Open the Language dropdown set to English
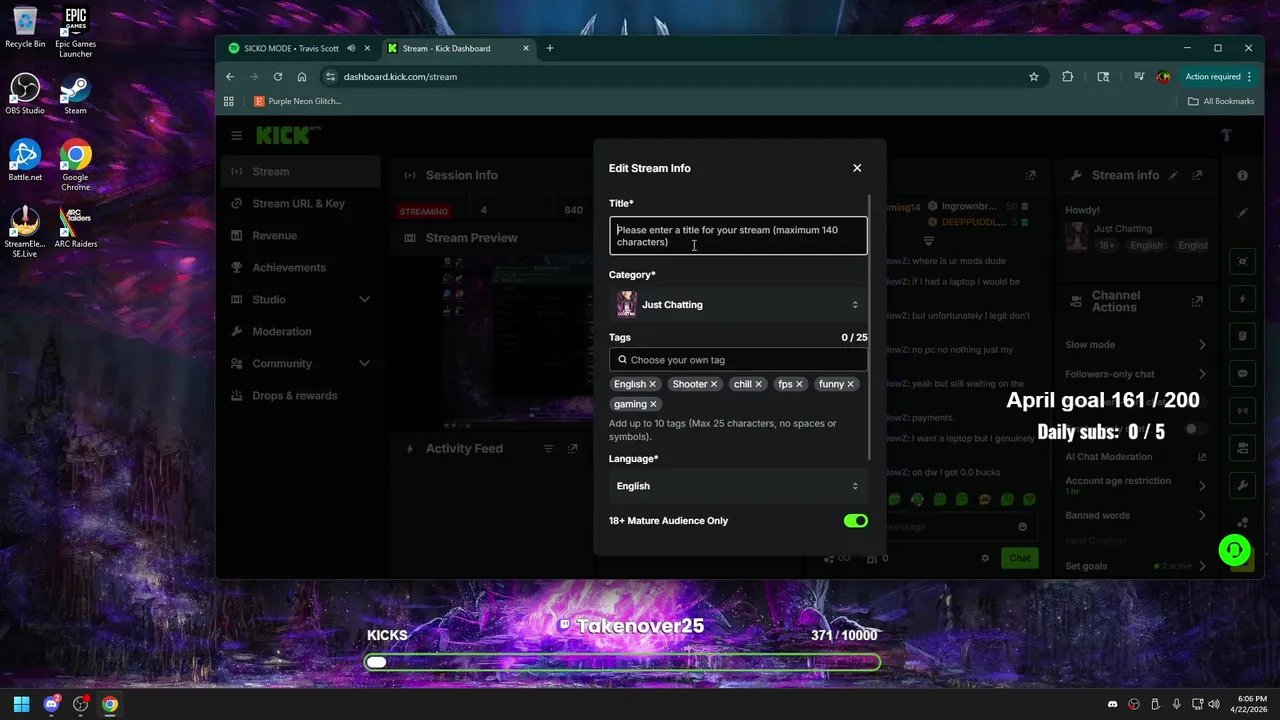The image size is (1280, 720). 738,486
